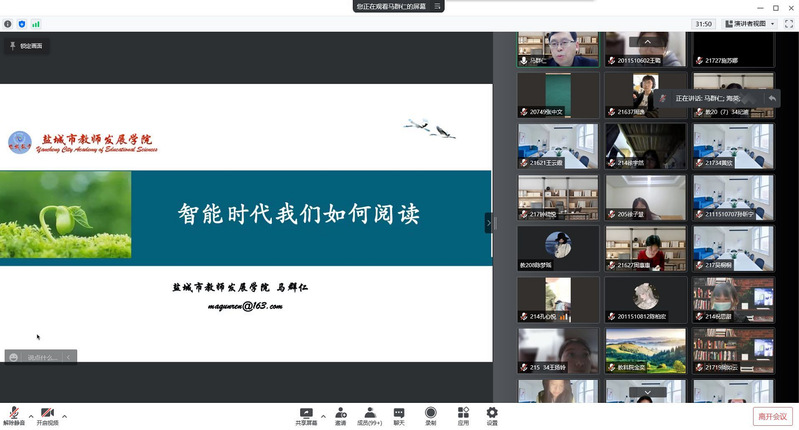Open the 聊天 chat panel
799x430 pixels.
tap(399, 414)
